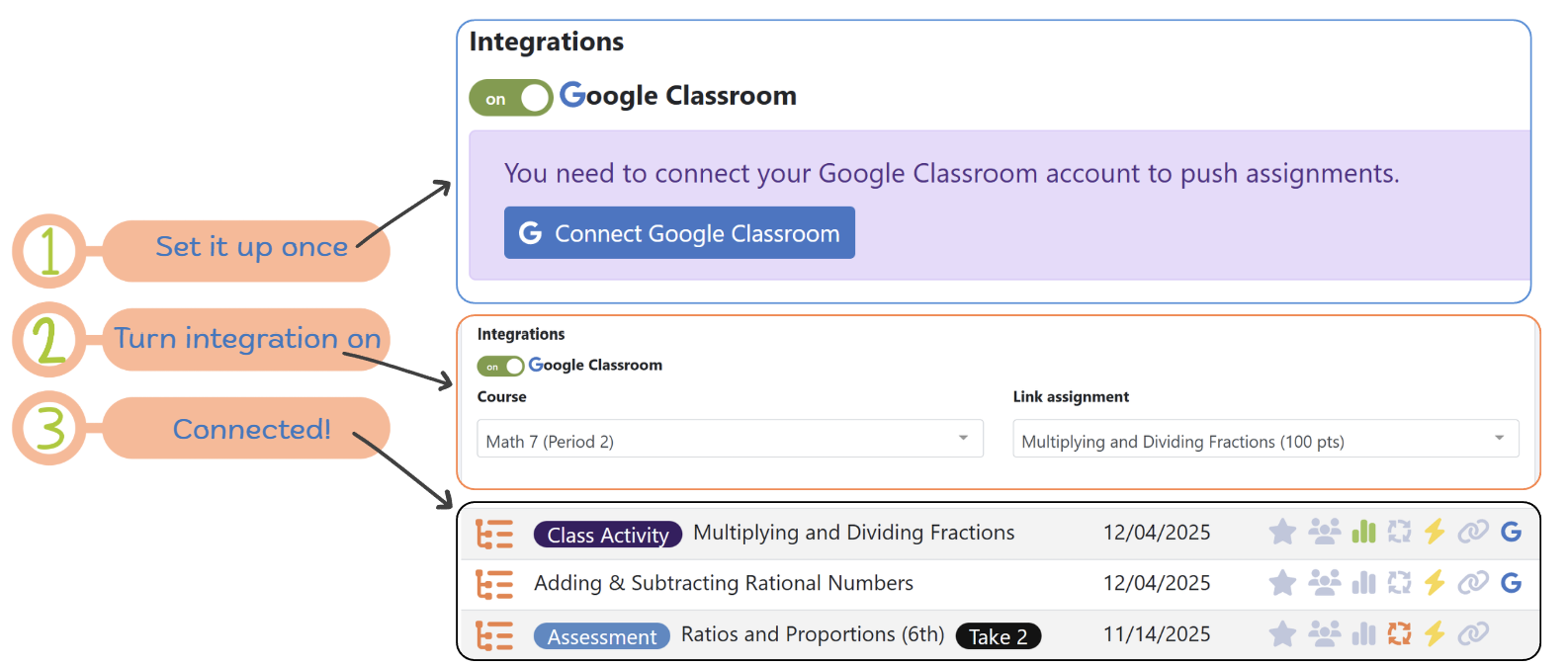This screenshot has width=1568, height=666.
Task: Click Google G icon in Multiplying and Dividing row
Action: click(x=1511, y=533)
